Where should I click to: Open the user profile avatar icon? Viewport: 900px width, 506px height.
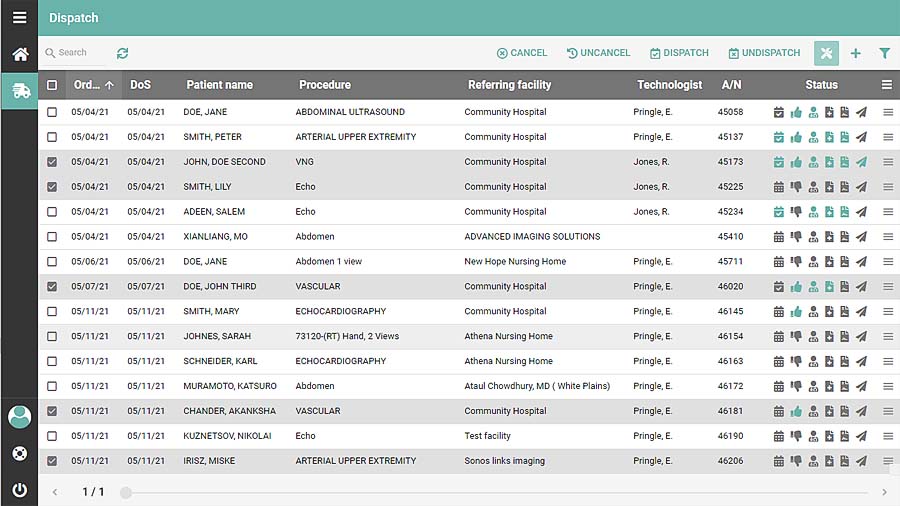click(19, 417)
